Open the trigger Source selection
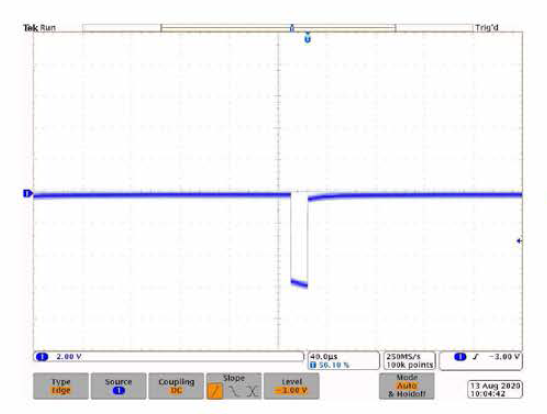Screen dimensions: 547x414 [119, 386]
